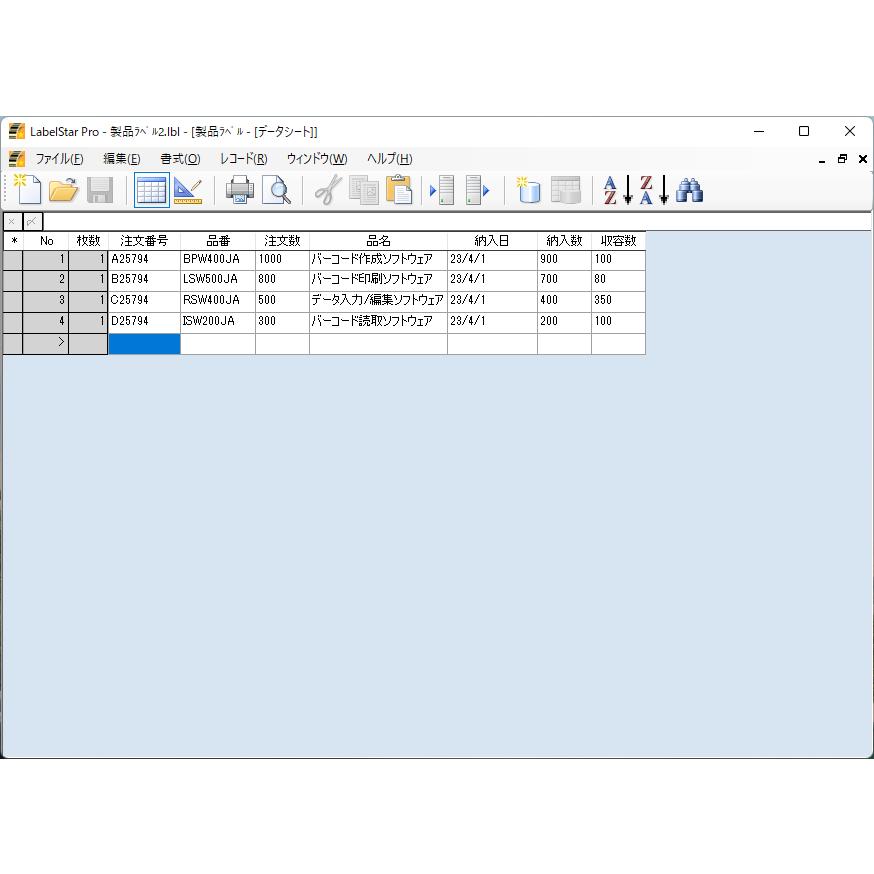This screenshot has height=874, width=874.
Task: Paste clipboard contents
Action: click(x=399, y=190)
